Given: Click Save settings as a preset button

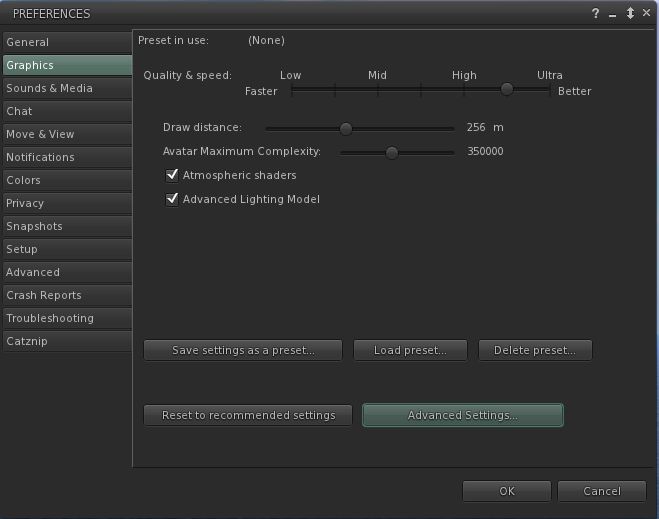Looking at the screenshot, I should (x=243, y=351).
